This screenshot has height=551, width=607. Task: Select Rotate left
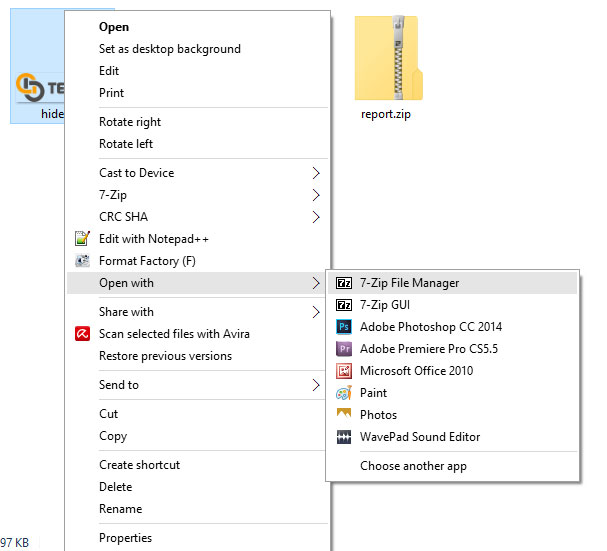click(x=197, y=144)
